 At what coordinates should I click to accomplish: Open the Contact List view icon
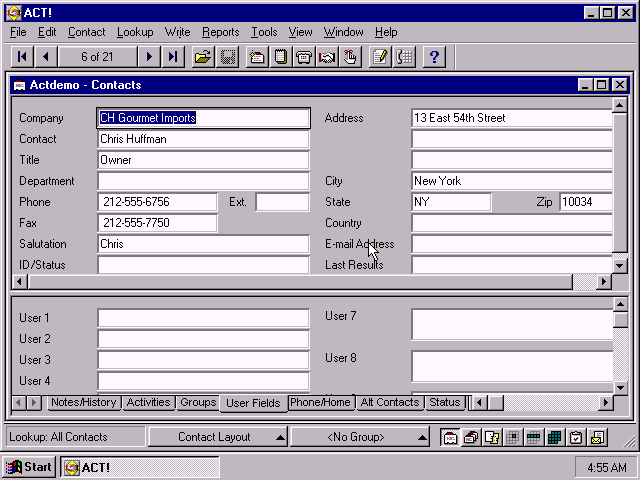click(x=471, y=438)
